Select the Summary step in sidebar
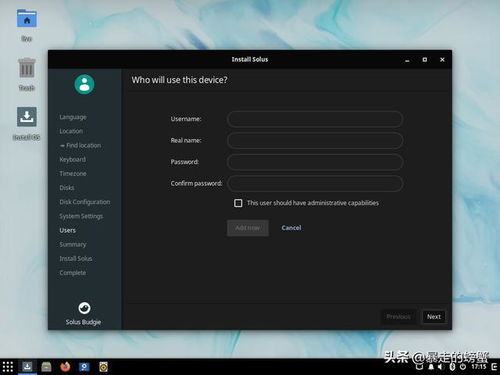500x375 pixels. (x=73, y=244)
